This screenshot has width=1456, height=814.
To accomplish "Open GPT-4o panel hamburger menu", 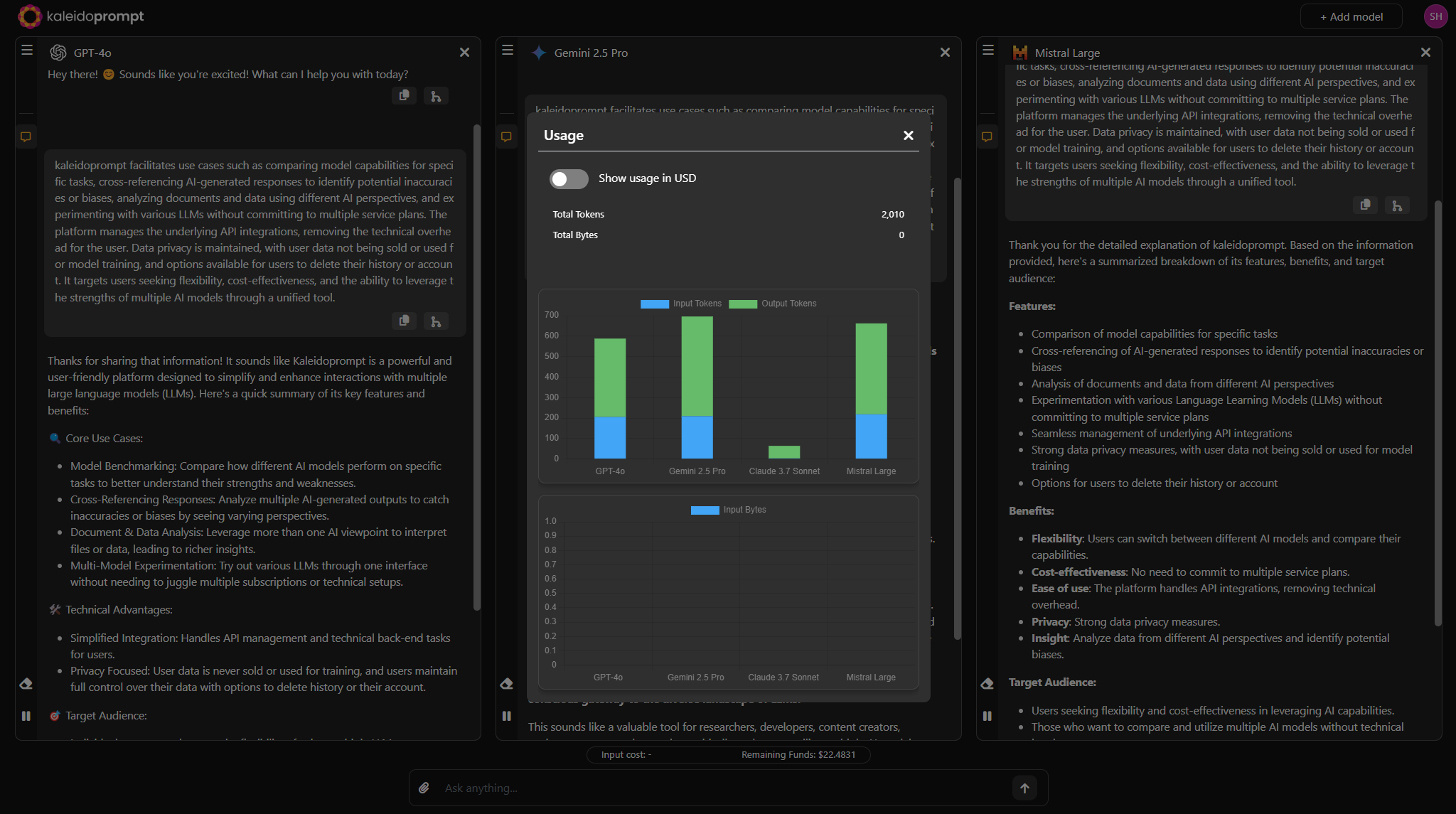I will 27,50.
